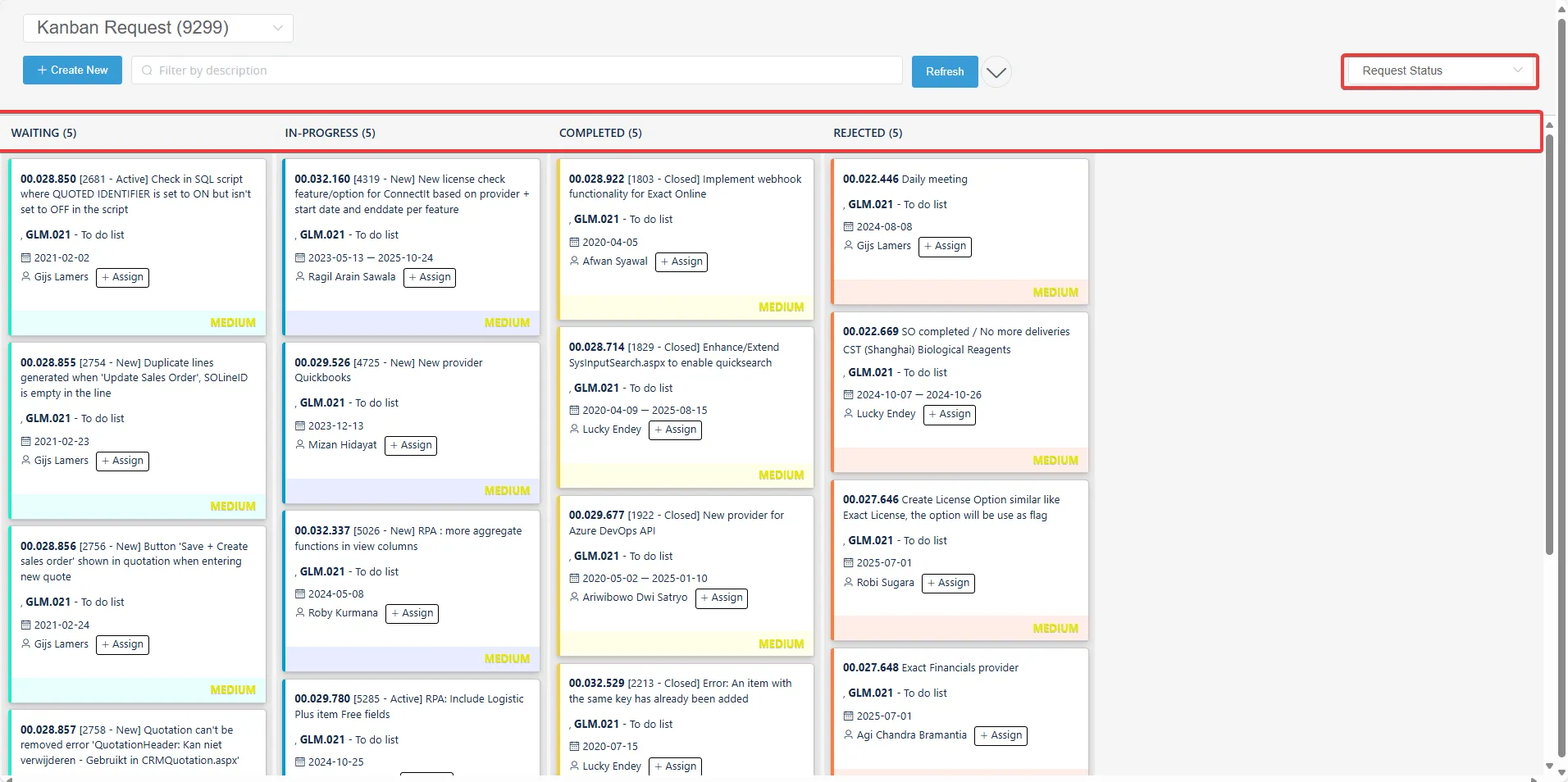Click the calendar icon on card 00.028.850
The image size is (1568, 782).
[x=25, y=257]
